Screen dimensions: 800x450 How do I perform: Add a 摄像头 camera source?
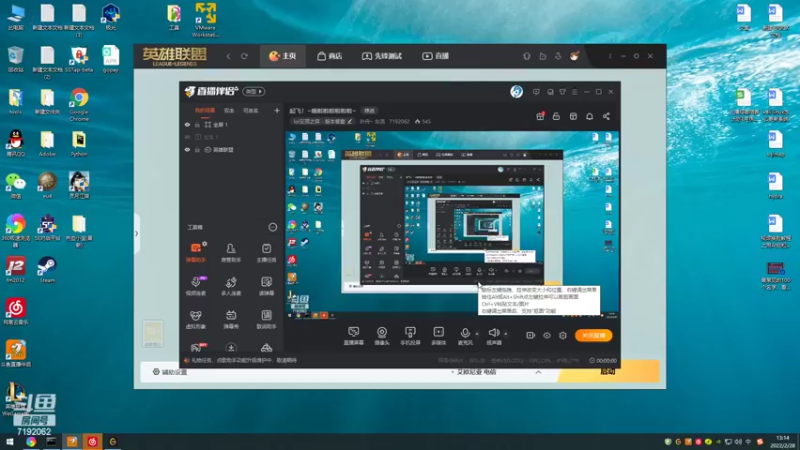click(382, 336)
